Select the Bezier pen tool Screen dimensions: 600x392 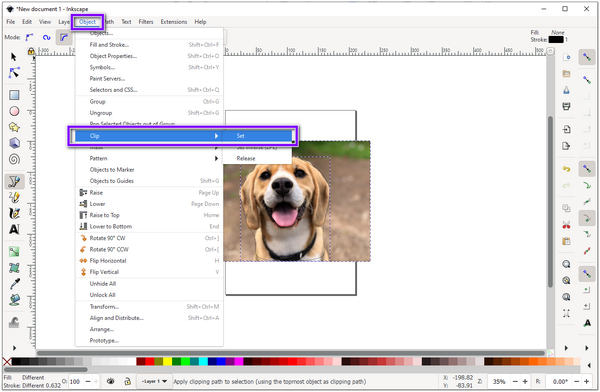click(14, 181)
